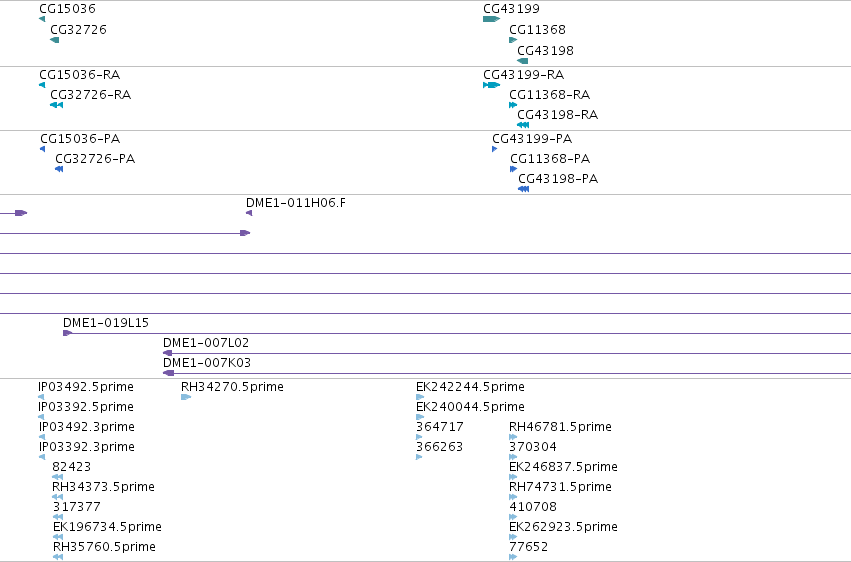Select the DME1-019L15 start arrow glyph

click(x=67, y=333)
